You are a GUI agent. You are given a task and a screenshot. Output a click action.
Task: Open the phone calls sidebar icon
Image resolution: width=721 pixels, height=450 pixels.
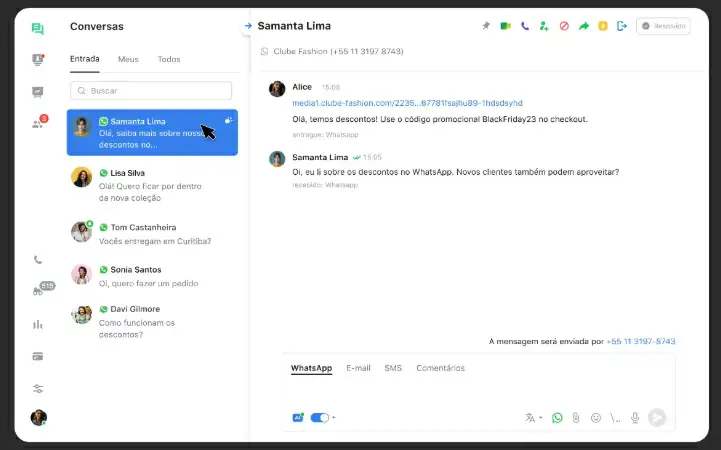[x=38, y=260]
